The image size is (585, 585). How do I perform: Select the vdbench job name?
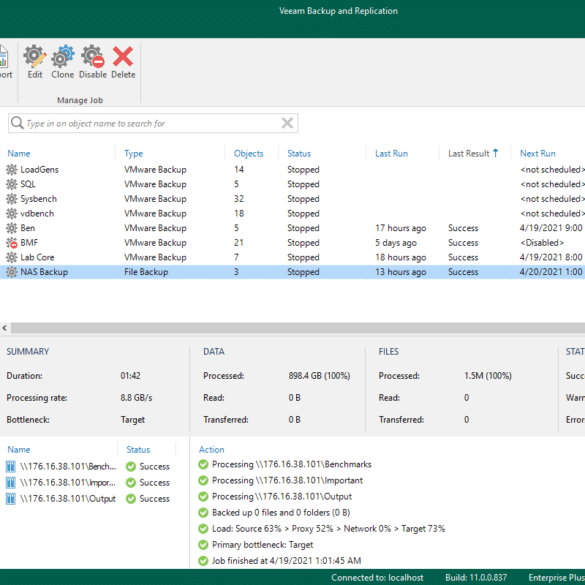(37, 213)
